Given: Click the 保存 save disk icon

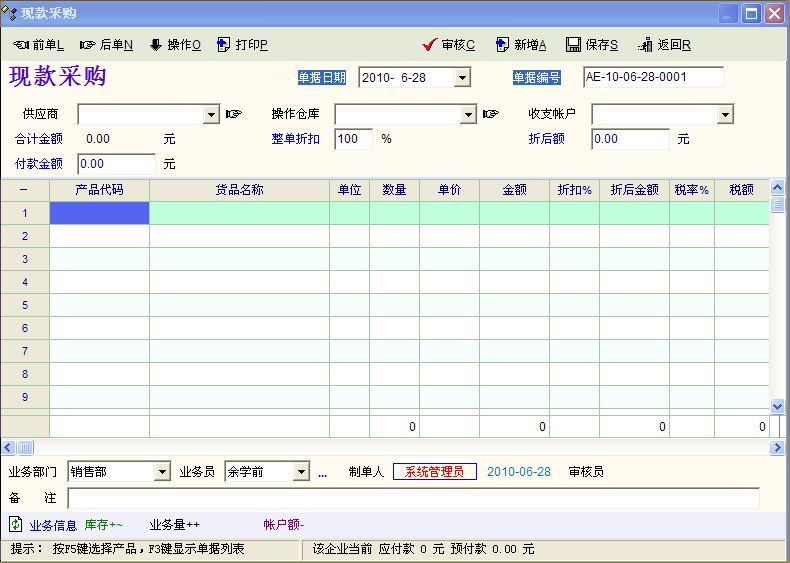Looking at the screenshot, I should pyautogui.click(x=573, y=45).
